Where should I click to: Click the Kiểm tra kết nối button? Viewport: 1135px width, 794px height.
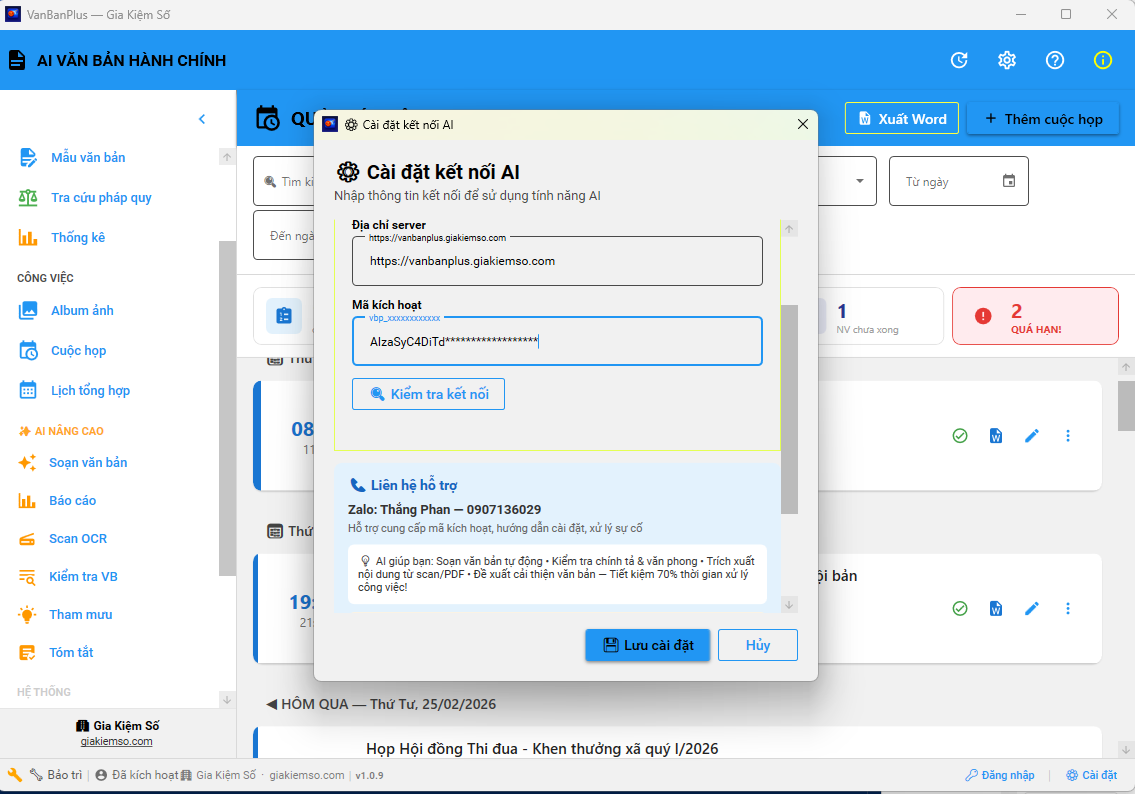[x=428, y=394]
